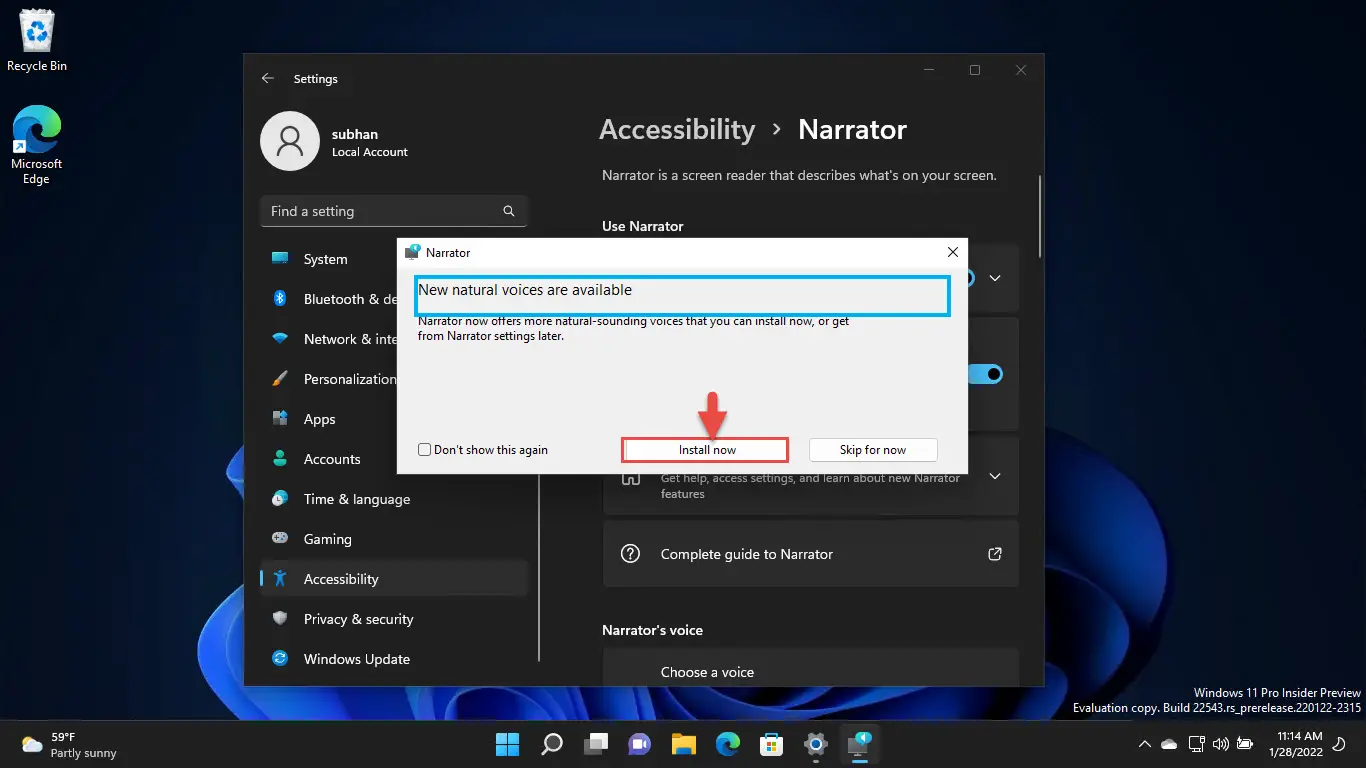Click the Privacy & security shield icon
This screenshot has width=1366, height=768.
[x=281, y=619]
